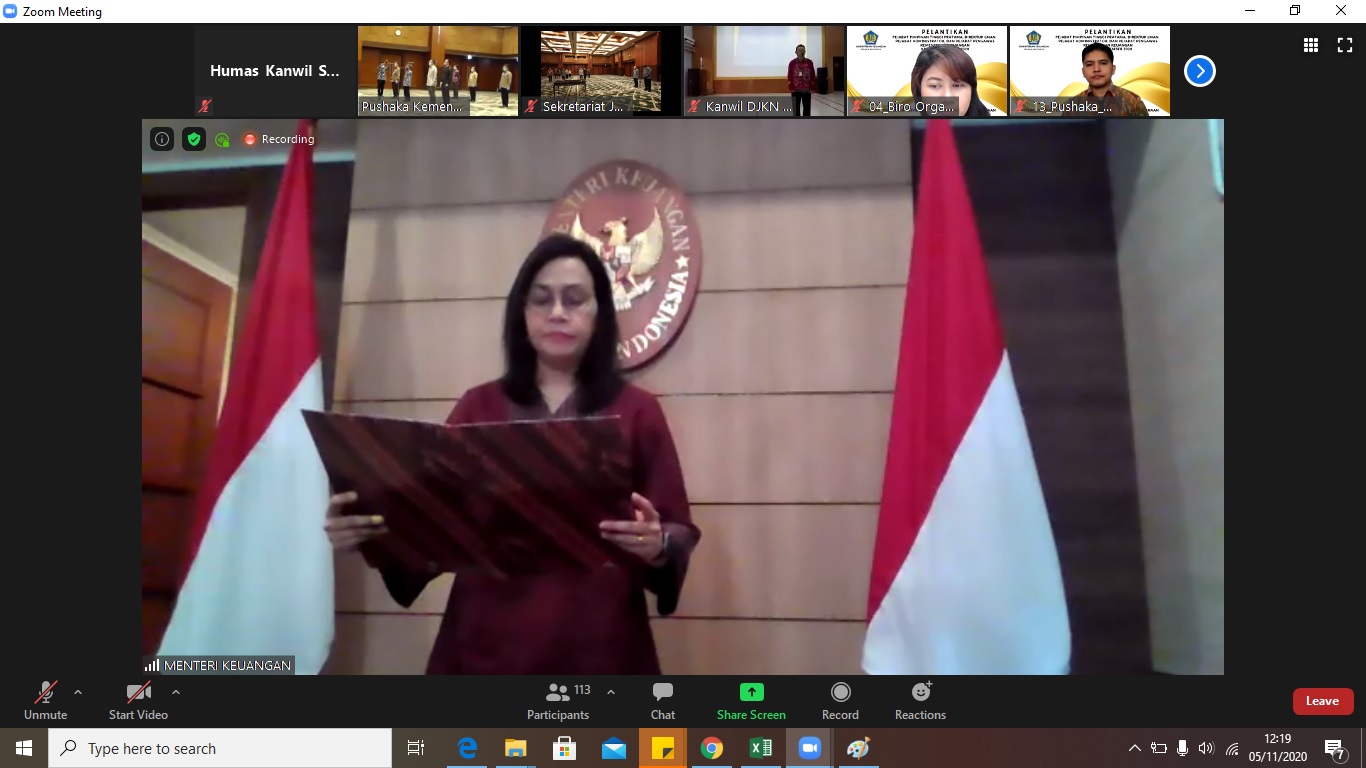
Task: Switch to gallery view grid icon
Action: click(1310, 45)
